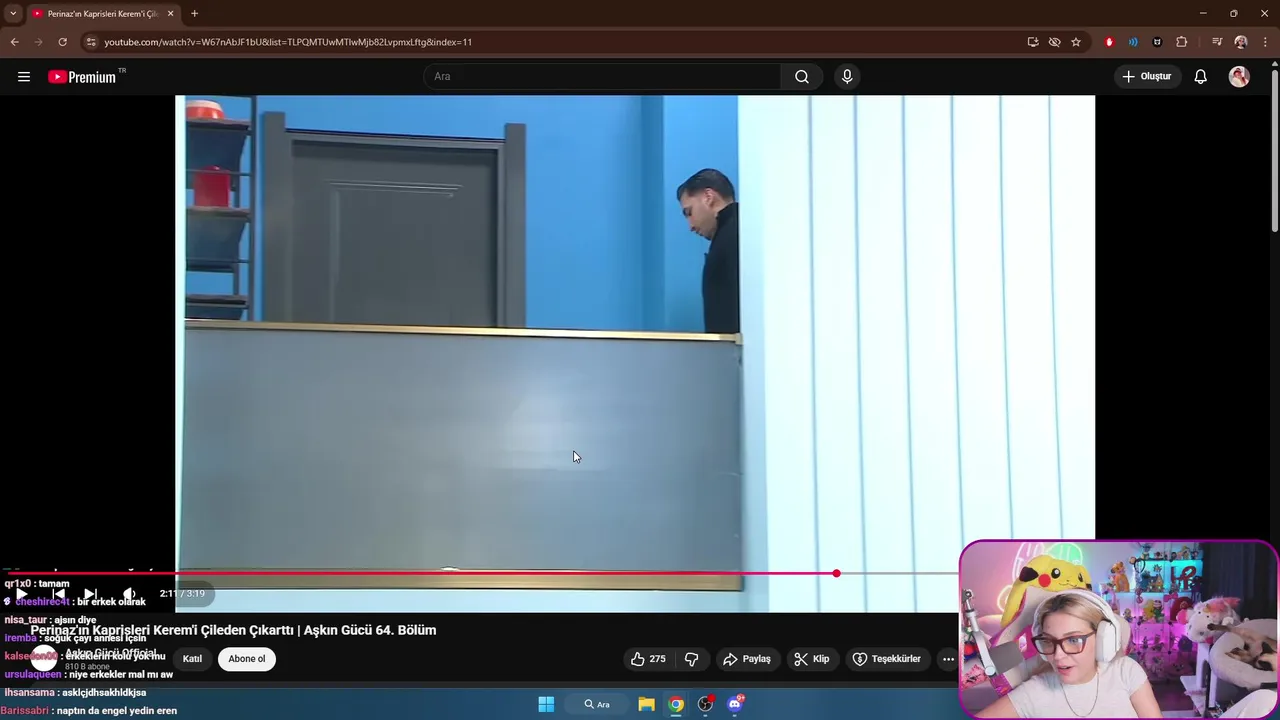
Task: Open Chrome media controls icon
Action: (1217, 42)
